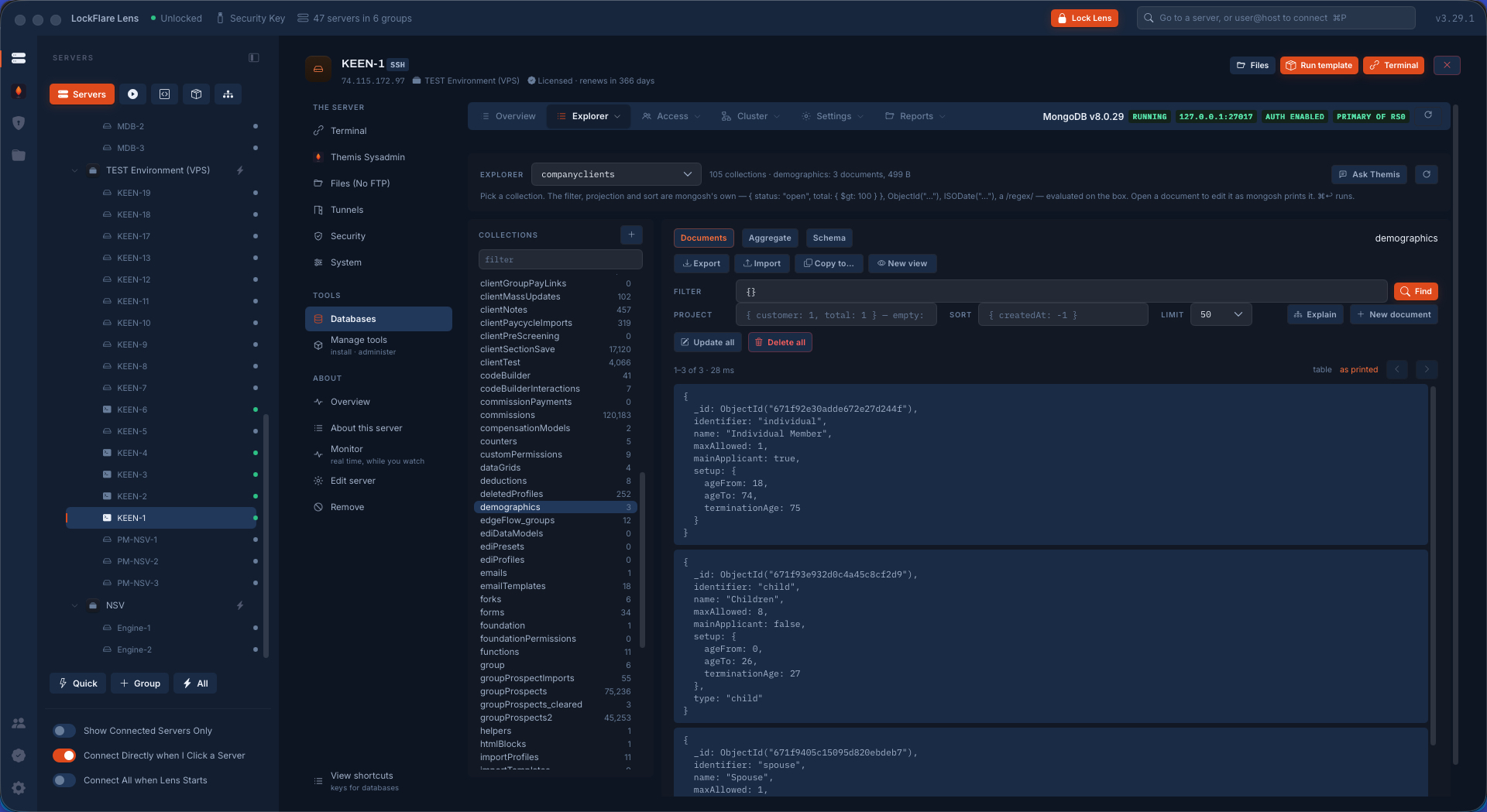This screenshot has width=1487, height=812.
Task: Open the companyclients database dropdown
Action: [616, 174]
